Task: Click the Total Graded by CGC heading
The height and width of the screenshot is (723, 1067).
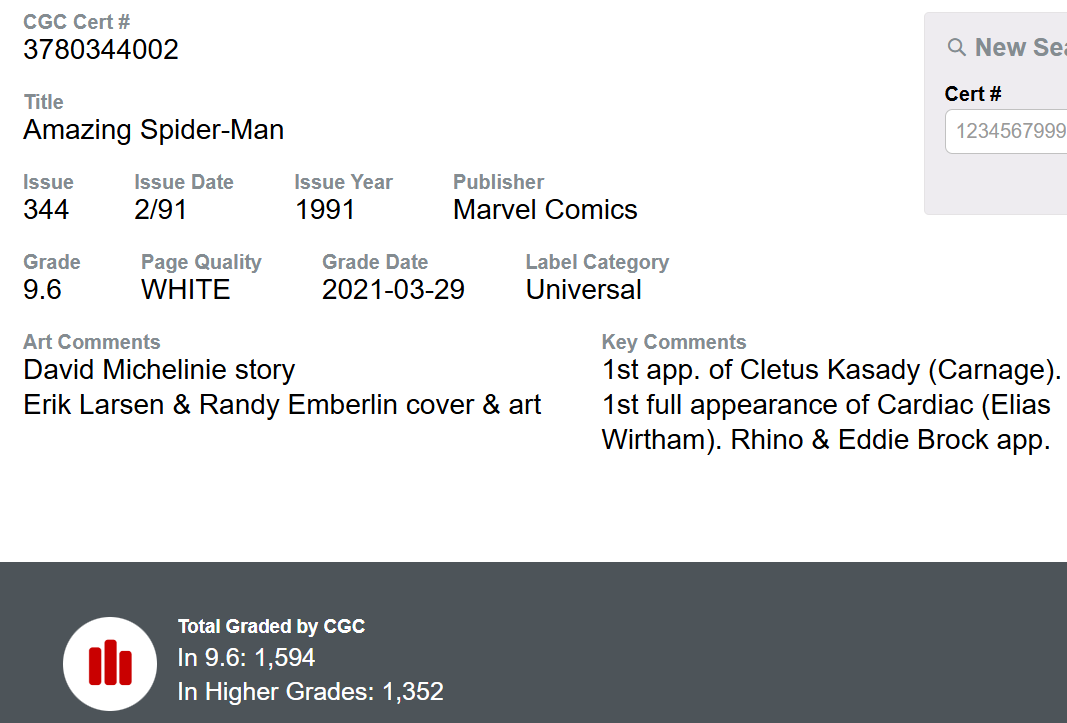Action: pos(271,627)
